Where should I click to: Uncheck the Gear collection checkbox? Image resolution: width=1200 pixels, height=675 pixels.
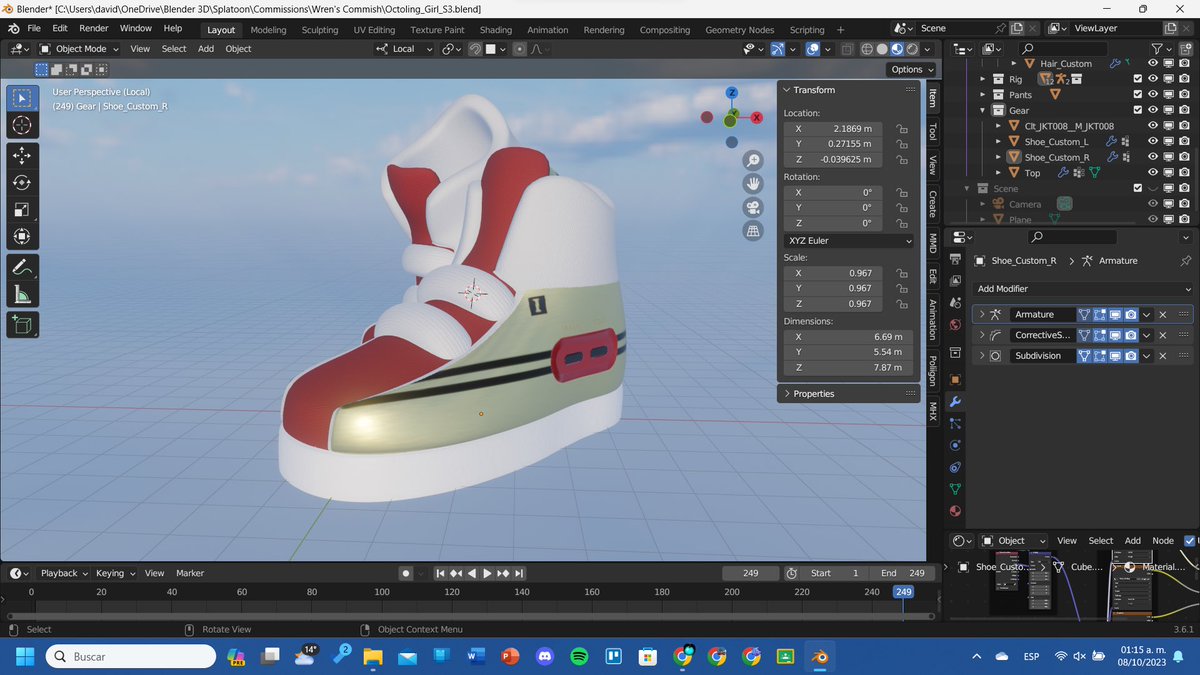1137,110
